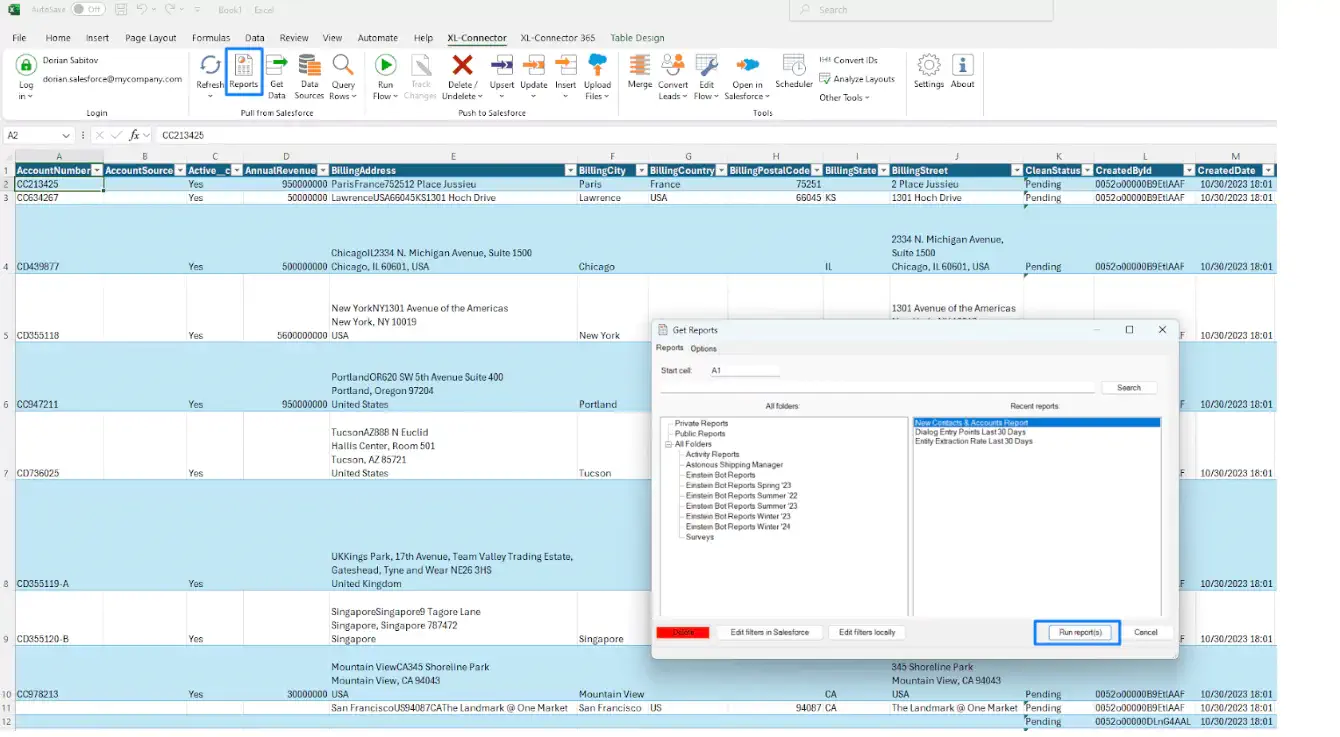Click Analyze Layouts in Tools group
Screen dimensions: 1340x737
857,79
